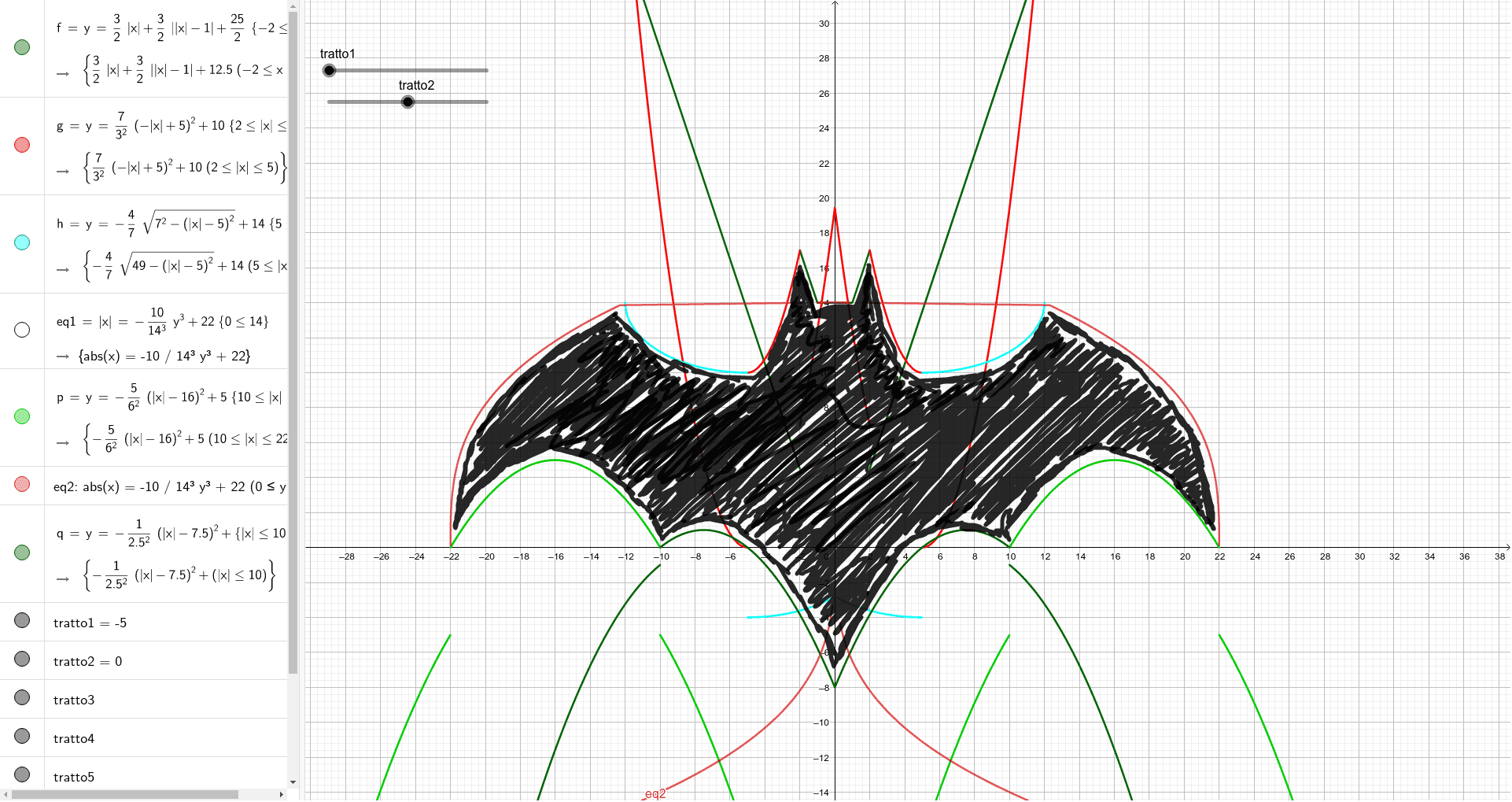Toggle visibility marker for tratto4
The height and width of the screenshot is (802, 1512).
[22, 736]
